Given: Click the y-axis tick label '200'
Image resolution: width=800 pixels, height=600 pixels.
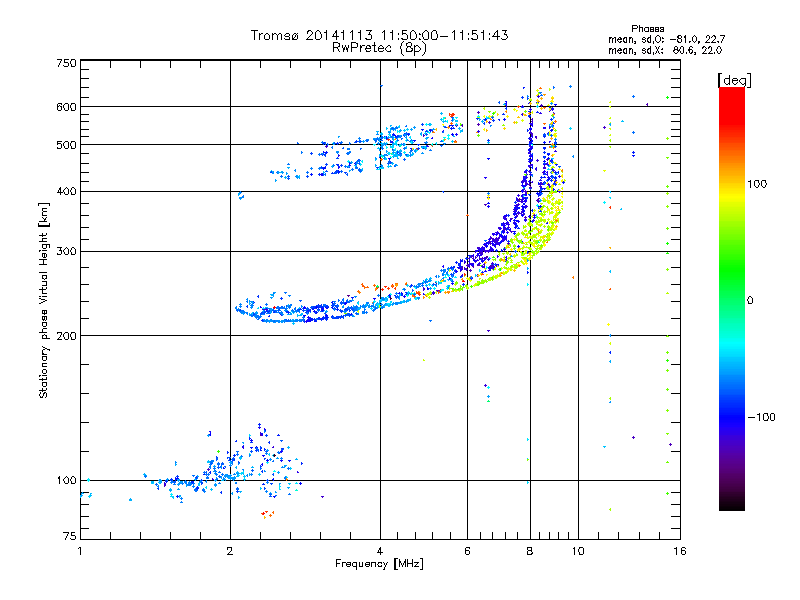Looking at the screenshot, I should [67, 336].
